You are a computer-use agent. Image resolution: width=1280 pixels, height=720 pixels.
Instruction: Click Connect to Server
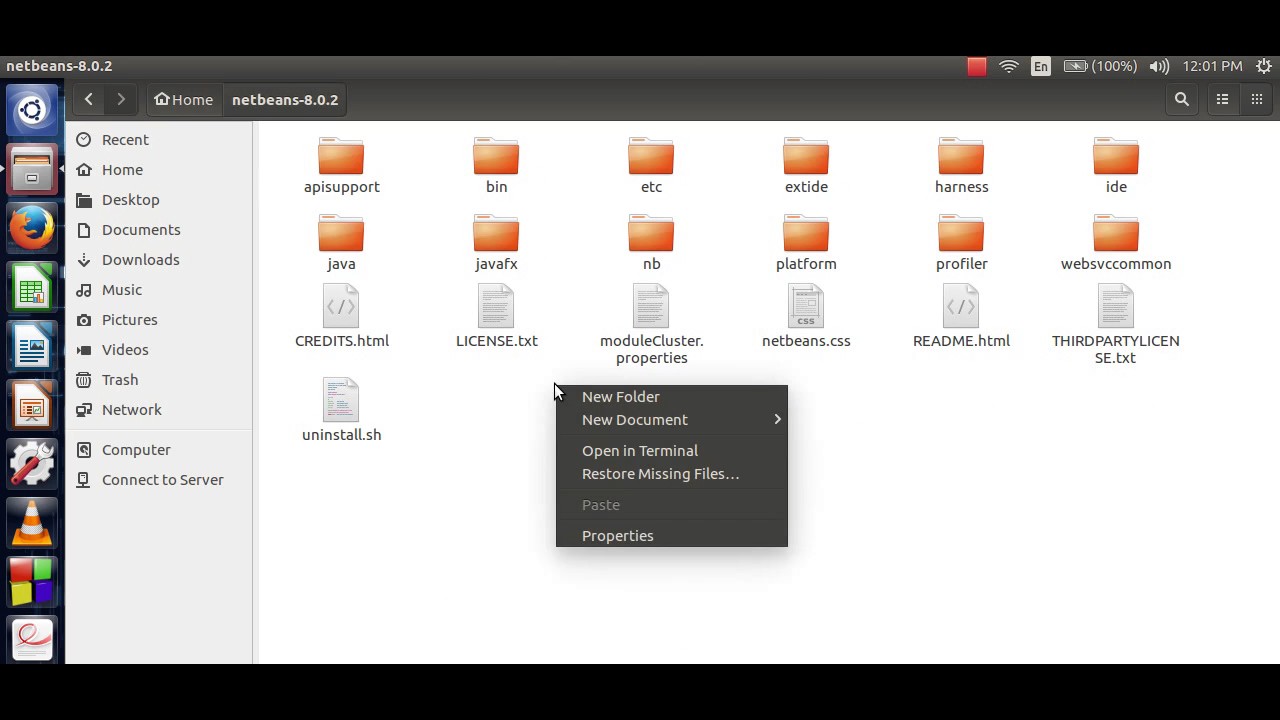(159, 480)
